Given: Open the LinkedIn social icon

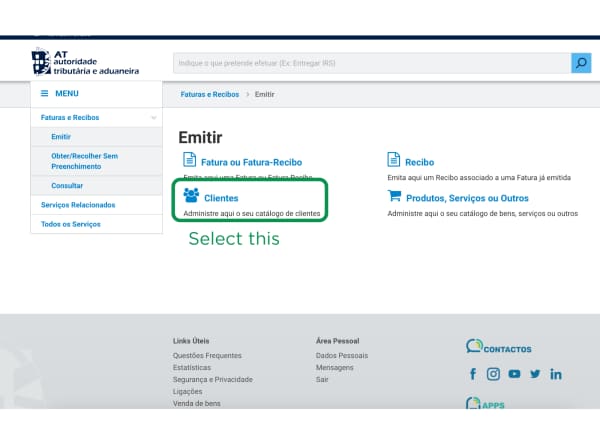Looking at the screenshot, I should coord(556,374).
